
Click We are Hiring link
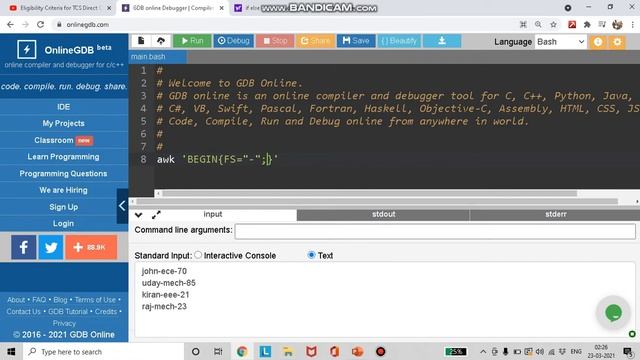64,190
